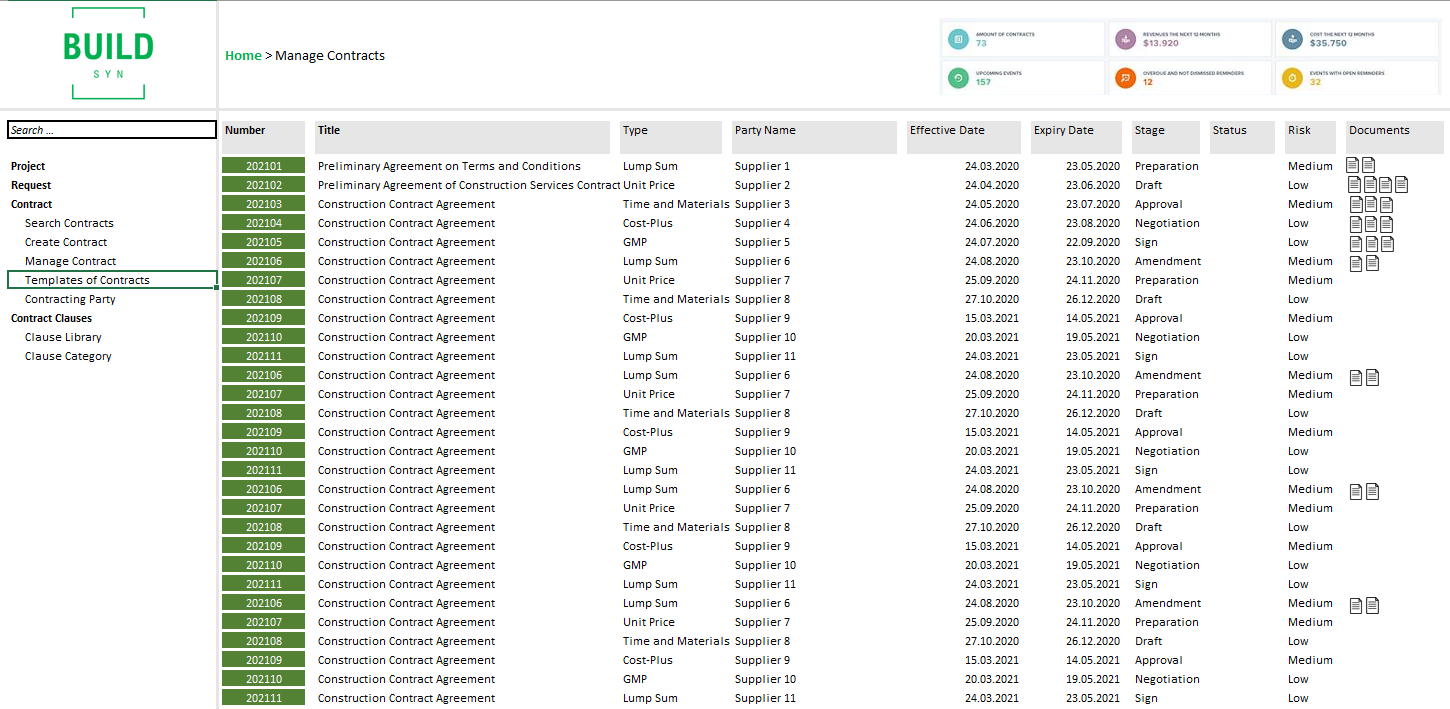
Task: Open the Upcoming Events green icon
Action: click(958, 78)
